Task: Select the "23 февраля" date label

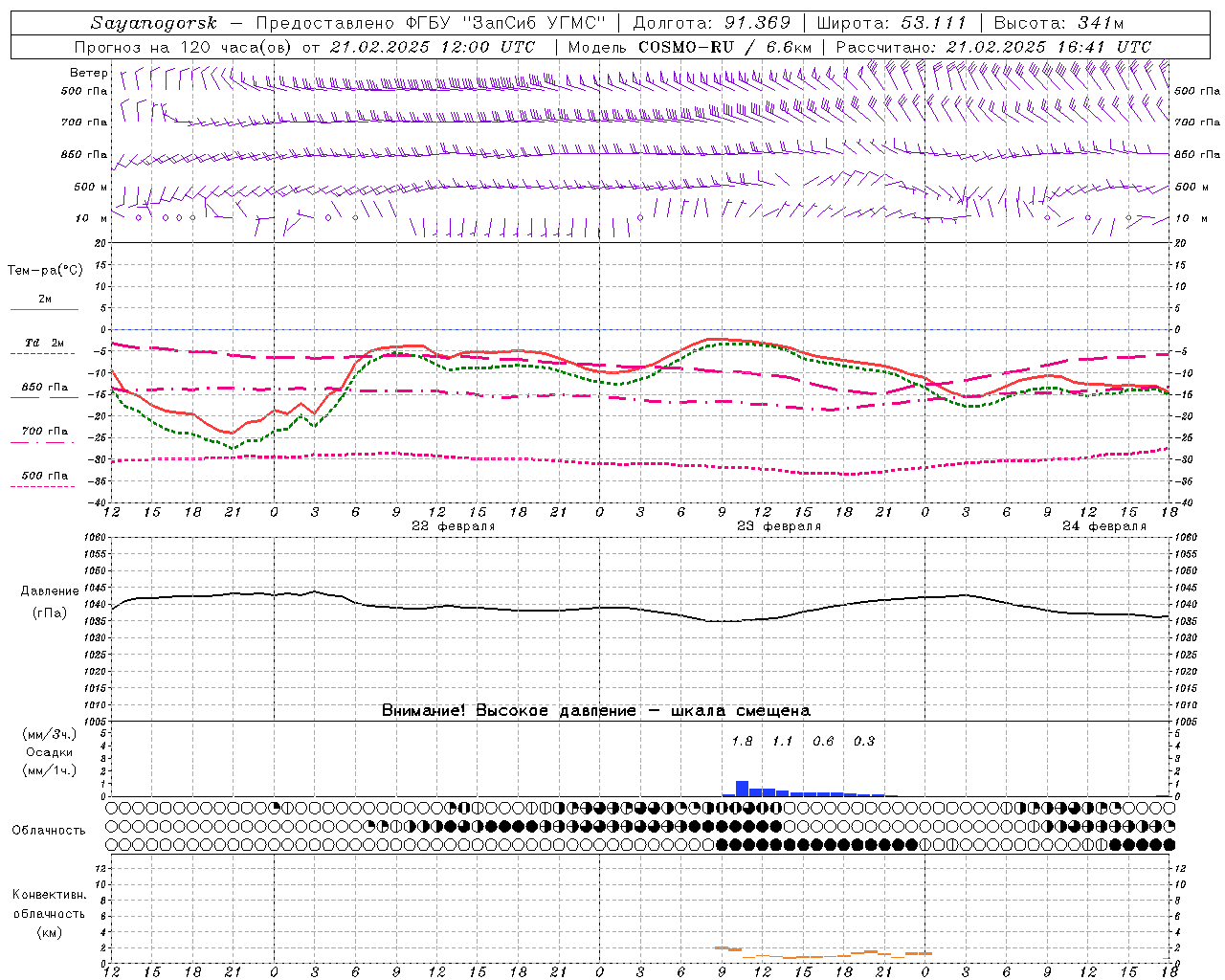Action: (779, 526)
